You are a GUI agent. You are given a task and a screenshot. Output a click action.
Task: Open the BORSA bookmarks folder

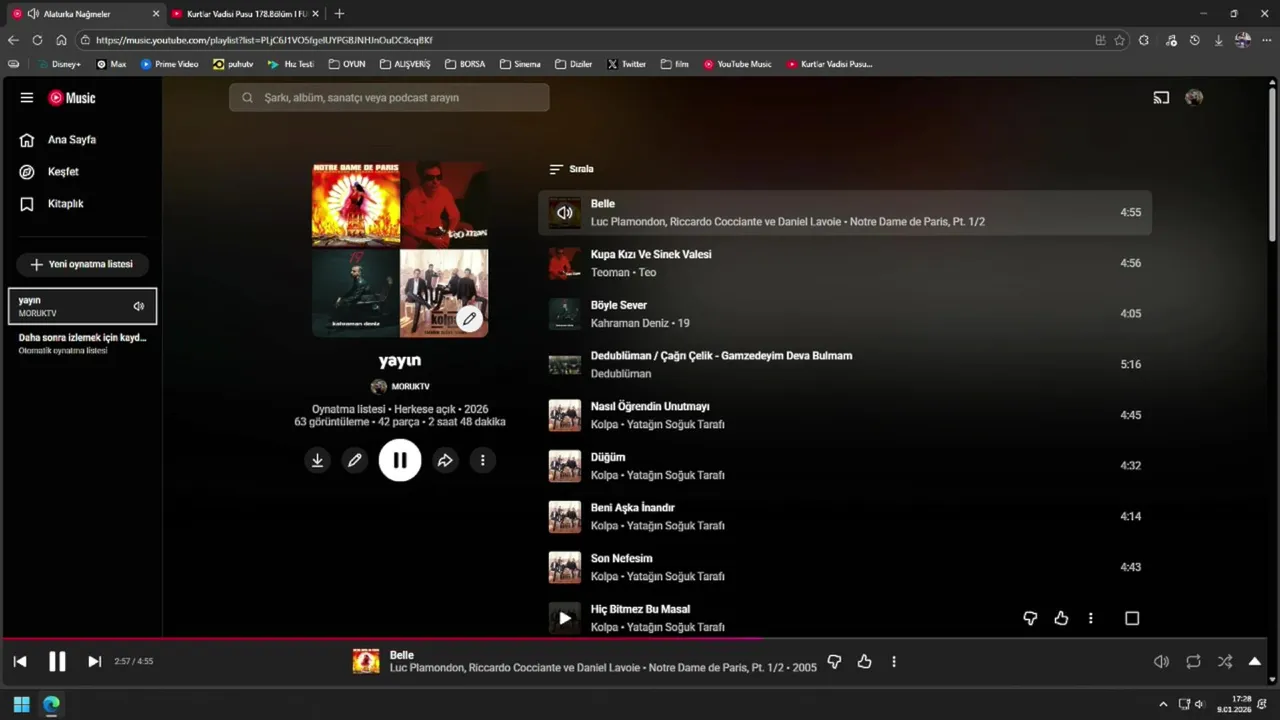[465, 64]
